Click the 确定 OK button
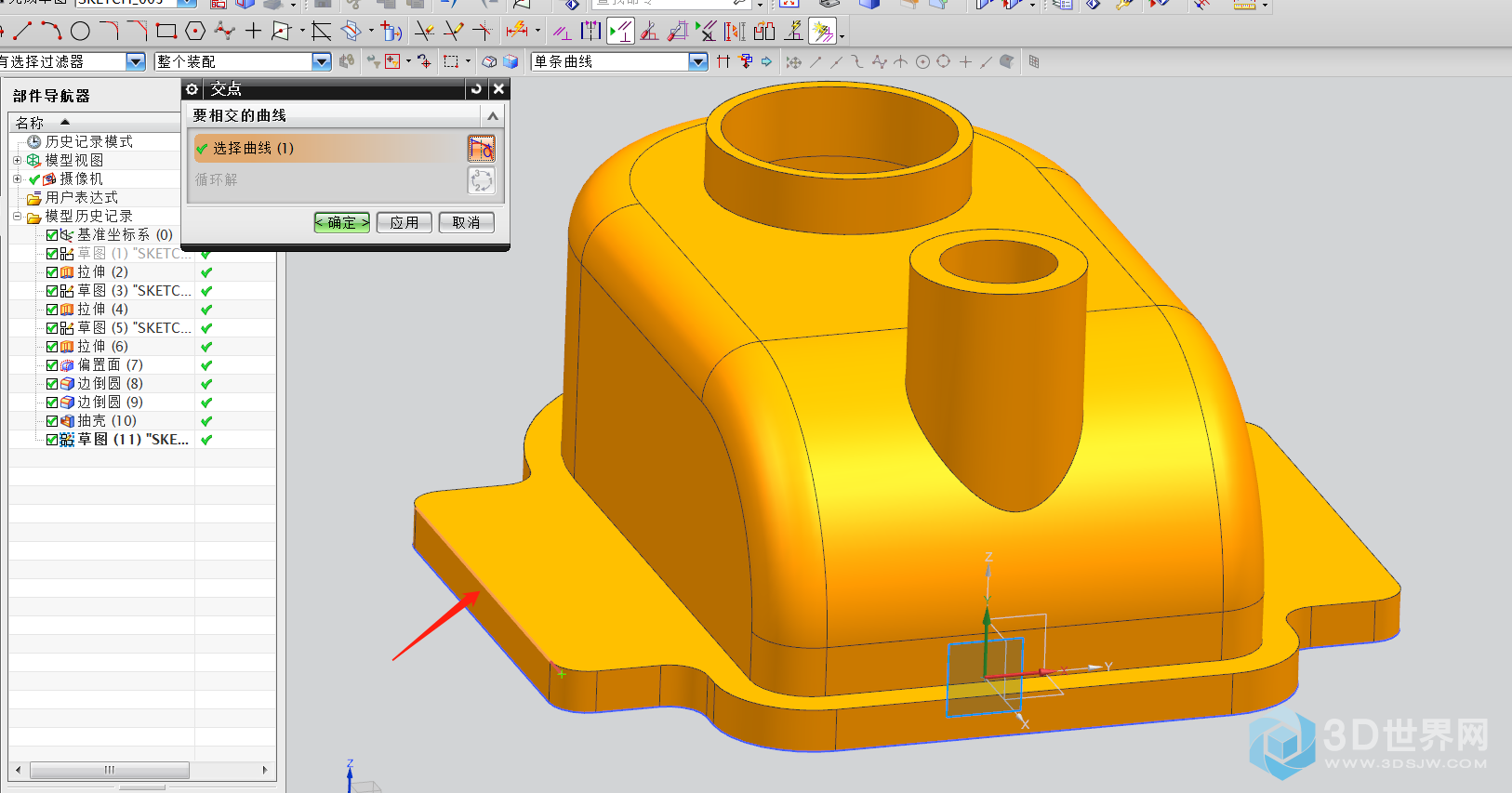The width and height of the screenshot is (1512, 793). click(x=341, y=222)
